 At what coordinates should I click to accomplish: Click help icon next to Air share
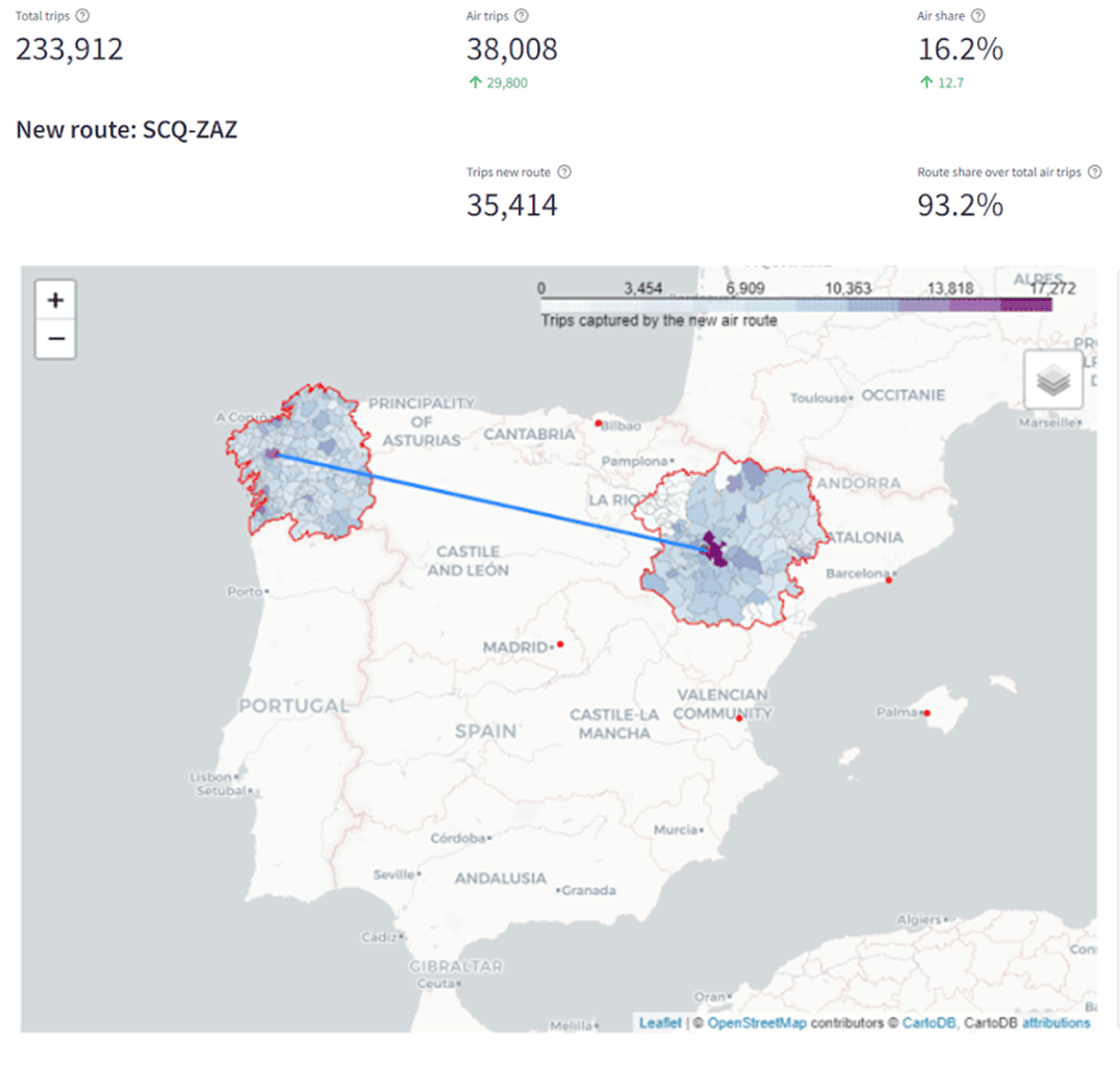tap(978, 16)
